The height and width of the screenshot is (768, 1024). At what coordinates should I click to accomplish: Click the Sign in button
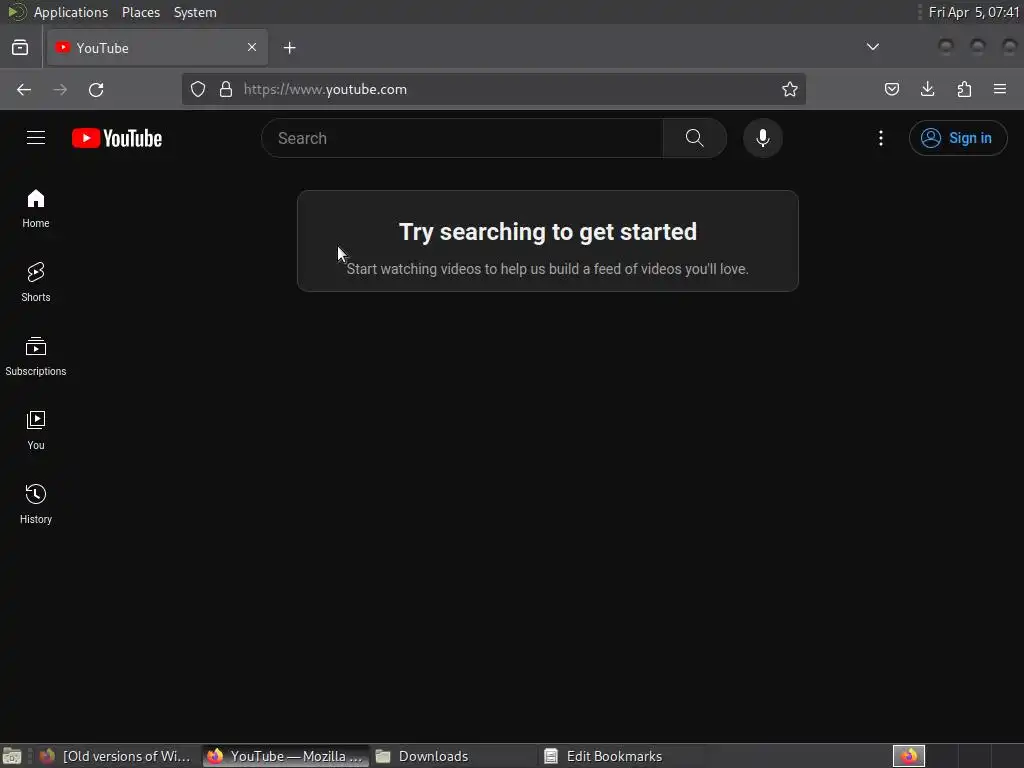pyautogui.click(x=958, y=138)
